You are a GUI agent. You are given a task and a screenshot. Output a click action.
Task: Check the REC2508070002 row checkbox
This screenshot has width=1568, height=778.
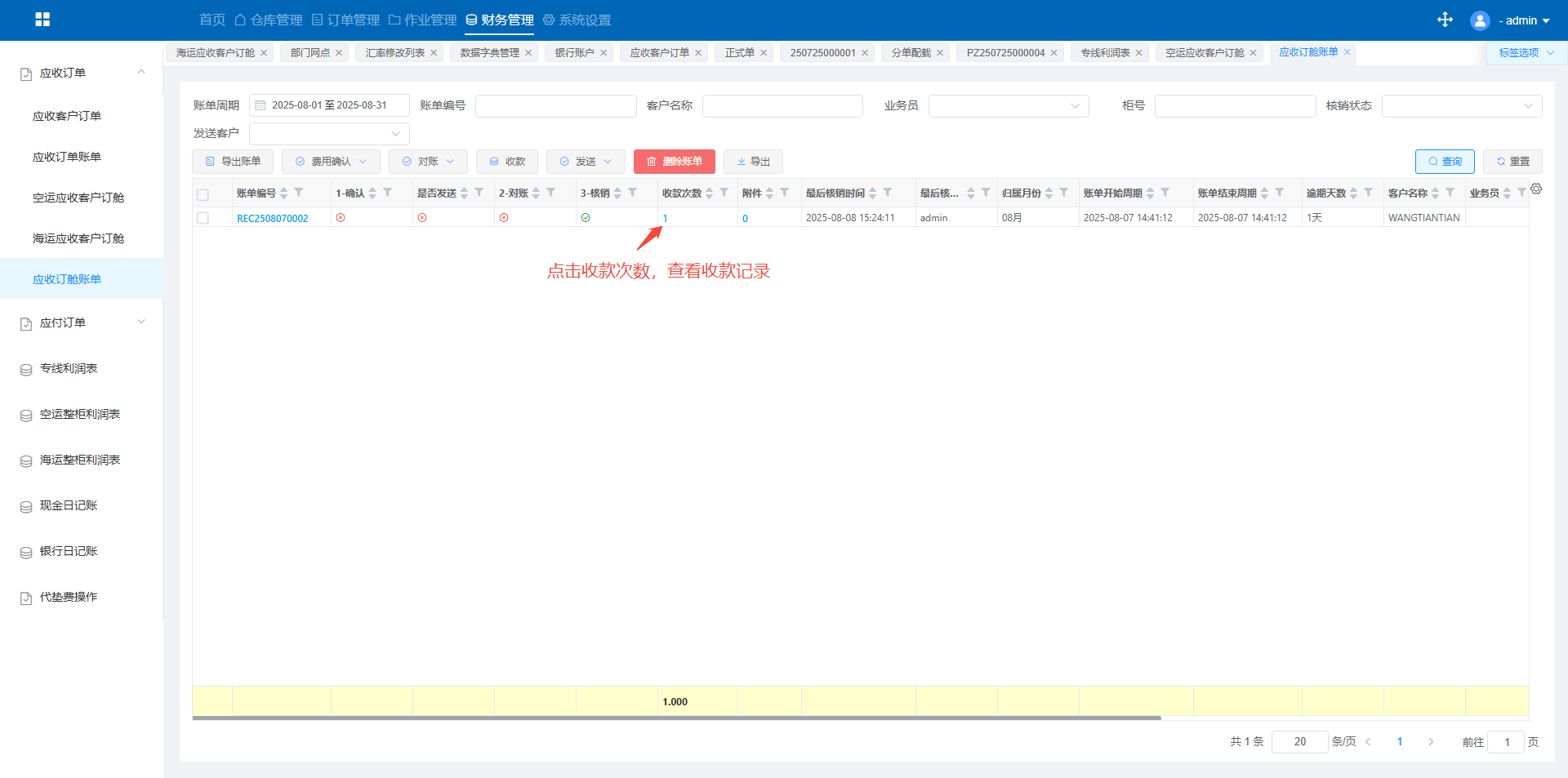(203, 218)
